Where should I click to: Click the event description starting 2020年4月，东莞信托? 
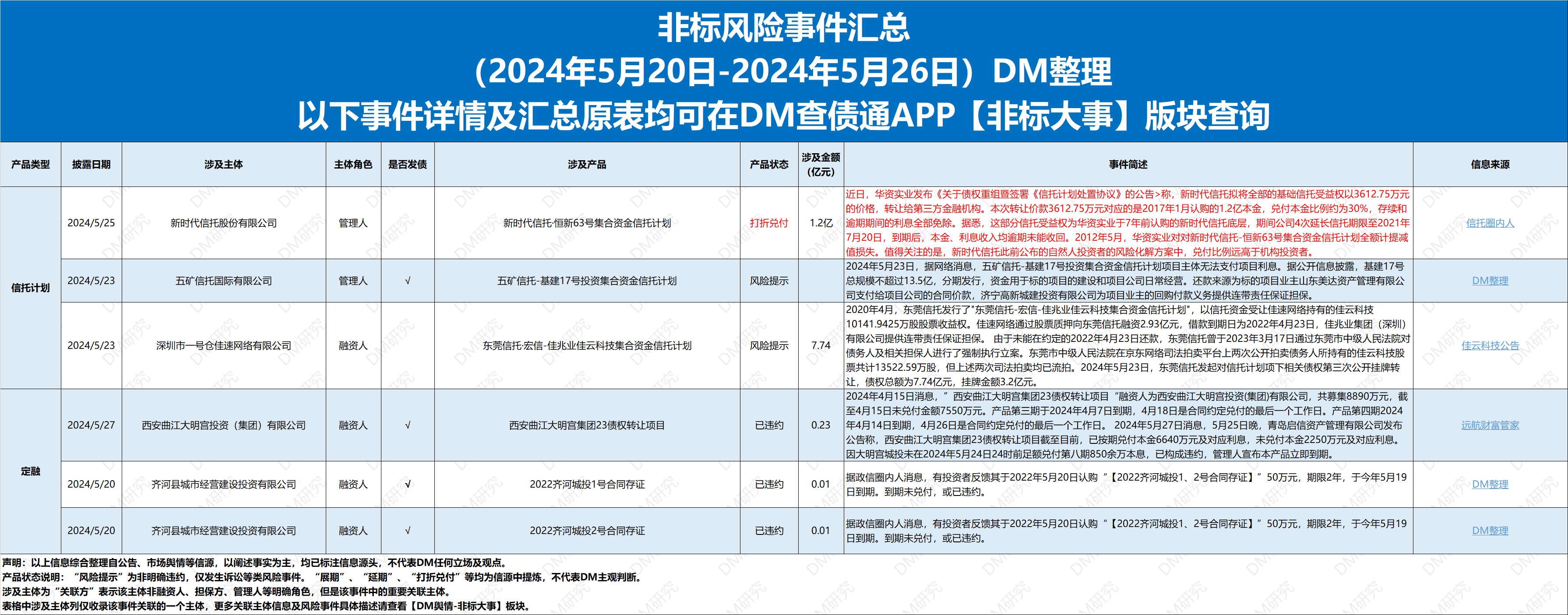pos(1128,345)
